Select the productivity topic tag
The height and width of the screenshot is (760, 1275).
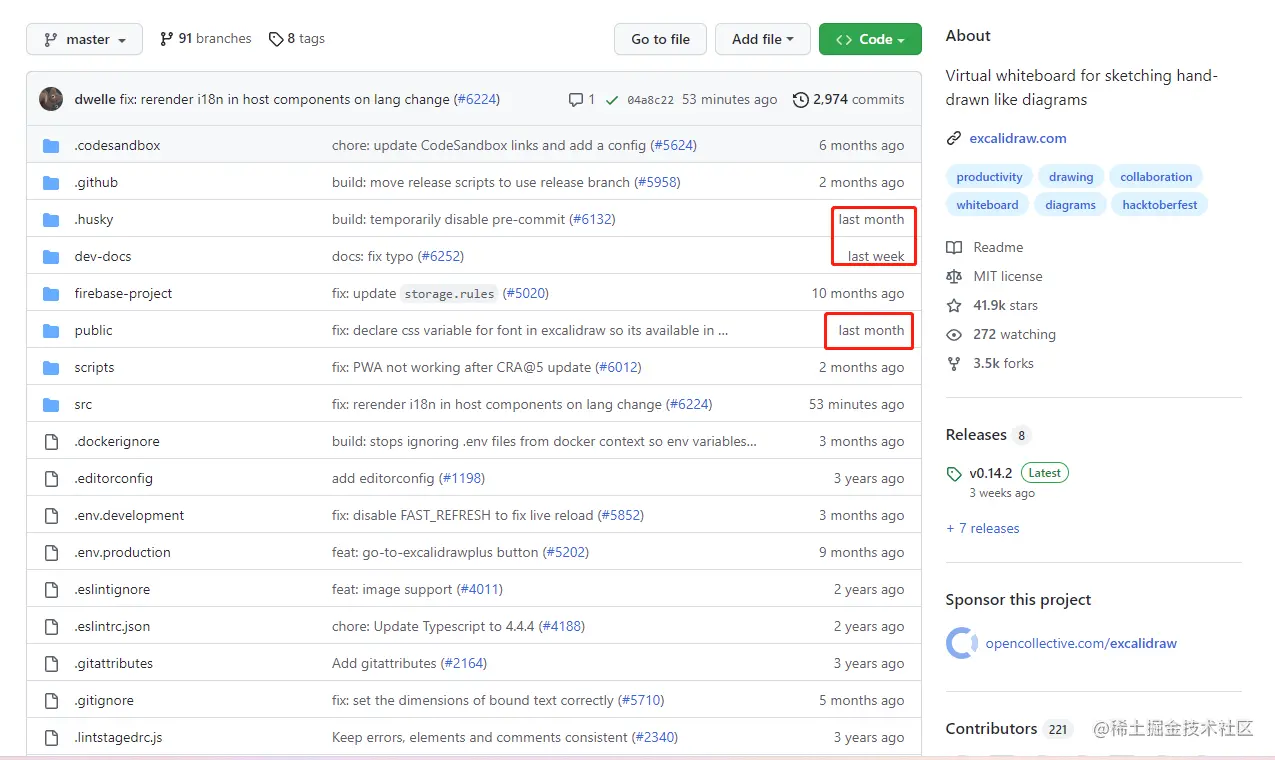pyautogui.click(x=989, y=177)
